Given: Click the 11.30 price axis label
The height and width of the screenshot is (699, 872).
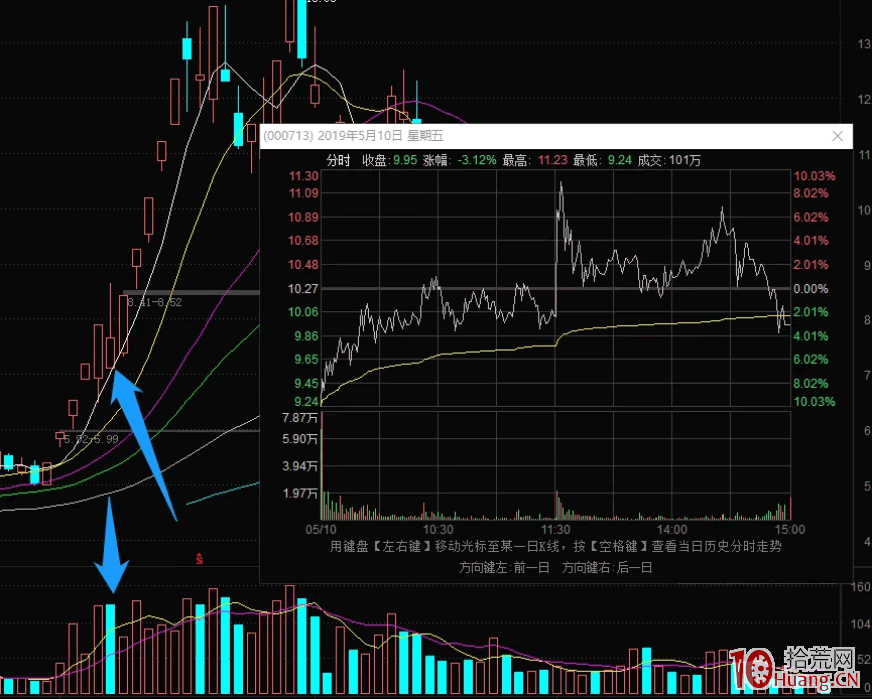Looking at the screenshot, I should (303, 176).
